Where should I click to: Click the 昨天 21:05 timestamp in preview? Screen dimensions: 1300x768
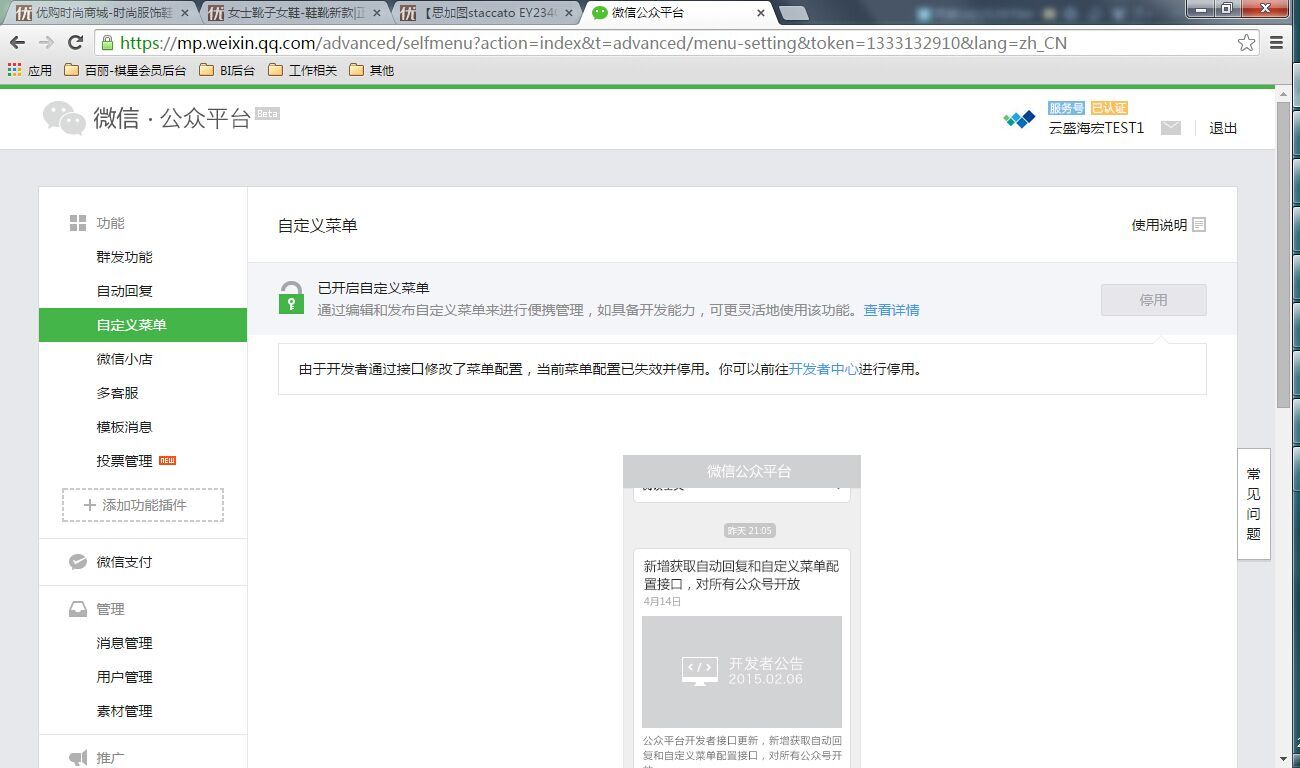click(750, 531)
